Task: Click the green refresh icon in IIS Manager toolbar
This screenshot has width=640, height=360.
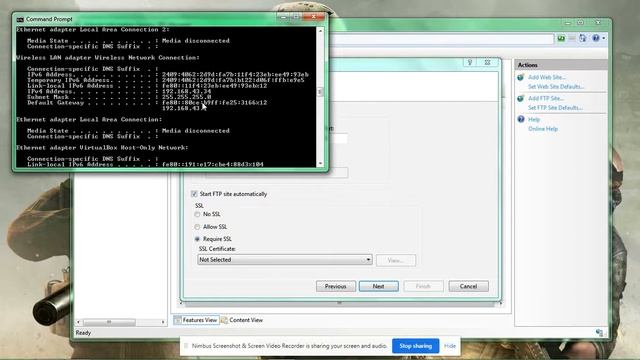Action: pos(562,38)
